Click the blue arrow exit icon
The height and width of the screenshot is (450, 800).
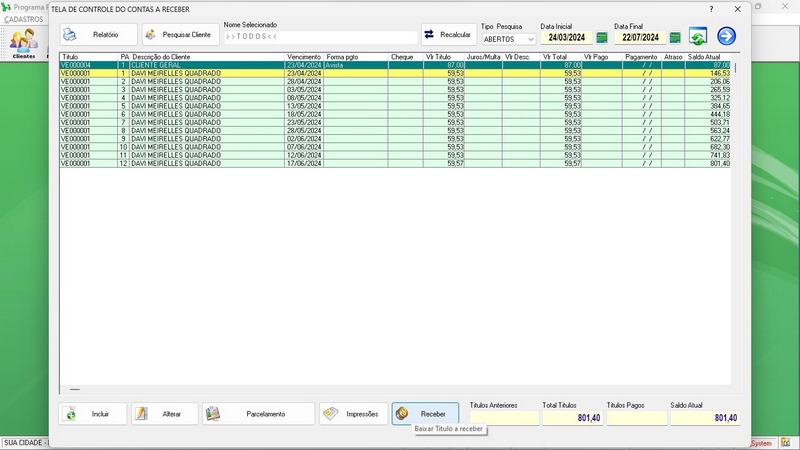(727, 37)
